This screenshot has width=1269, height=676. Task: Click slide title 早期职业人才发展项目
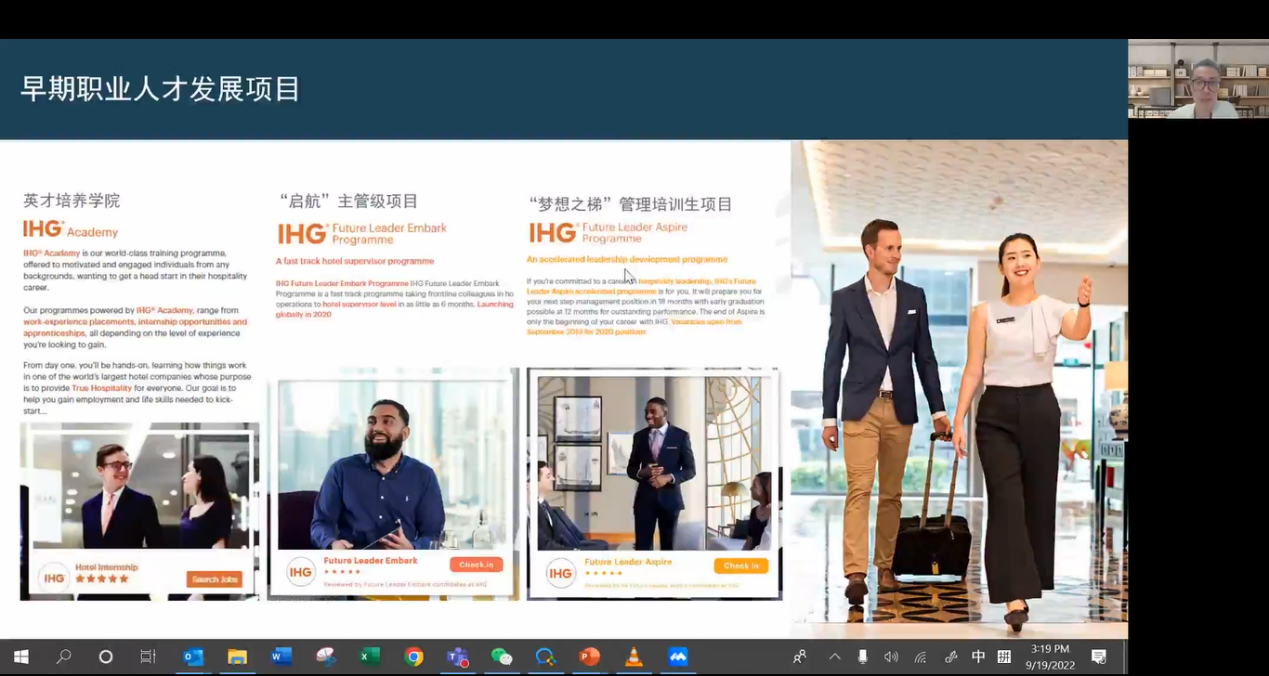(161, 89)
